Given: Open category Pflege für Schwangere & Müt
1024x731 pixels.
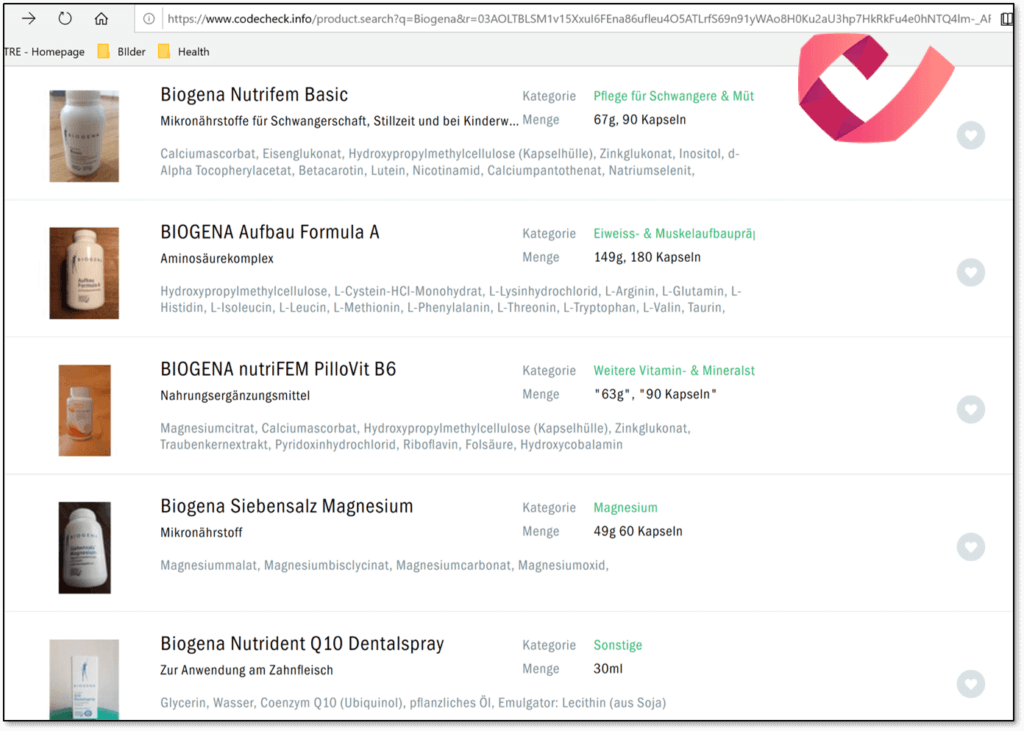Looking at the screenshot, I should (x=673, y=96).
